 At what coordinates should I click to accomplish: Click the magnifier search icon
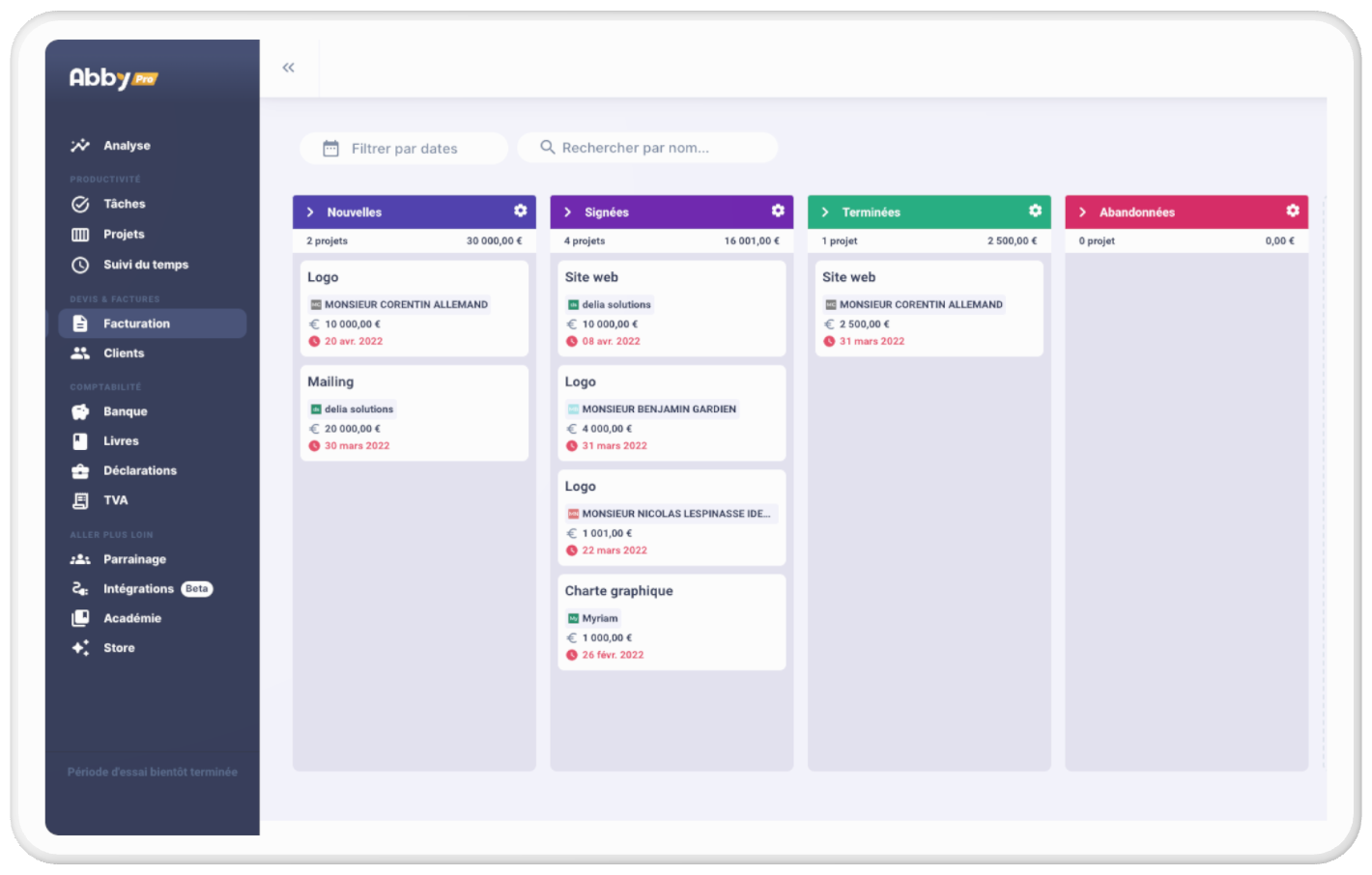(x=547, y=148)
